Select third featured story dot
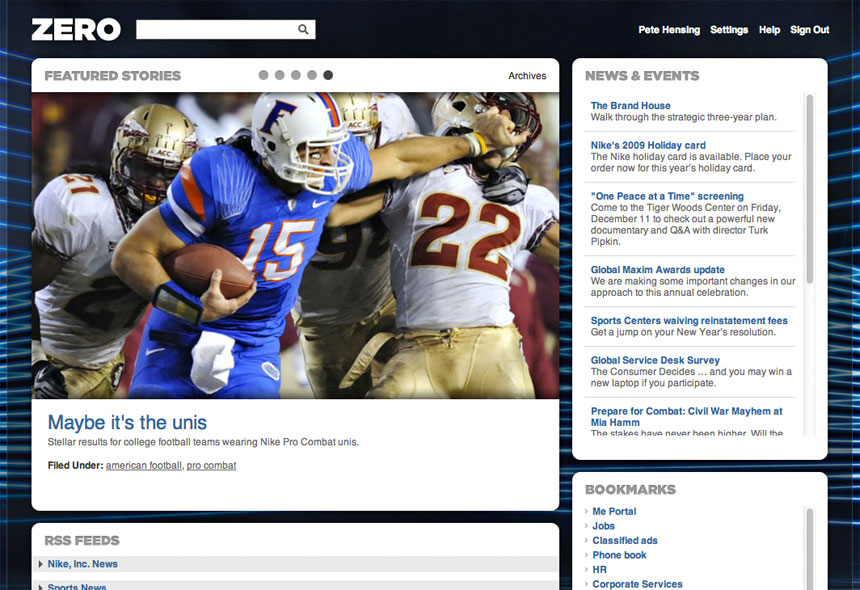The width and height of the screenshot is (860, 590). coord(296,75)
